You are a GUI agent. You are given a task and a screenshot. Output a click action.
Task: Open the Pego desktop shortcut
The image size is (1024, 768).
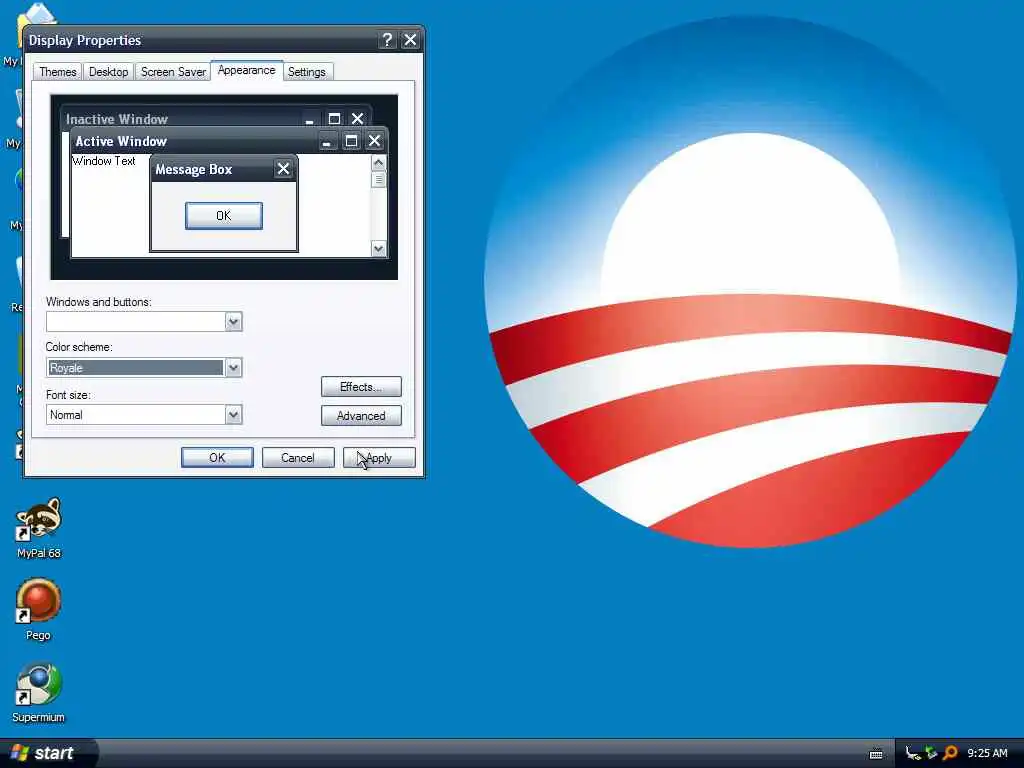[x=39, y=609]
